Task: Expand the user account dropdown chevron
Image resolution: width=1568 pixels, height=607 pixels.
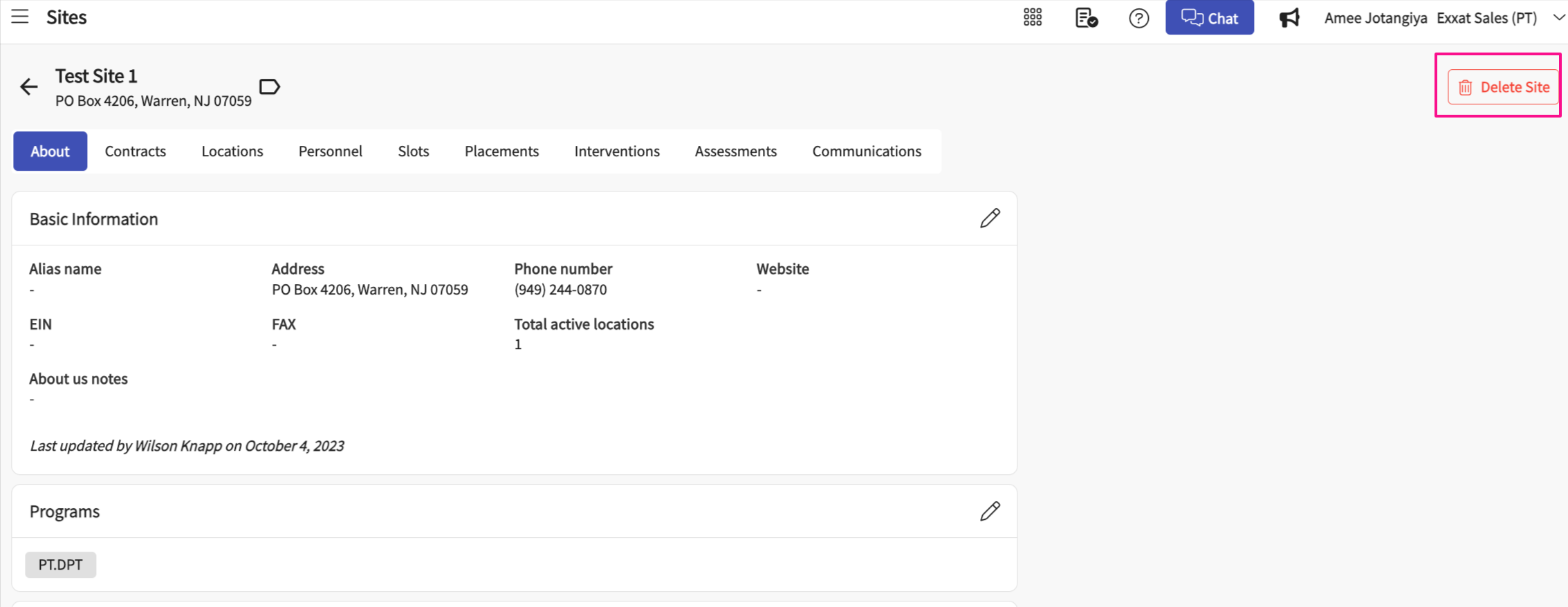Action: [x=1558, y=18]
